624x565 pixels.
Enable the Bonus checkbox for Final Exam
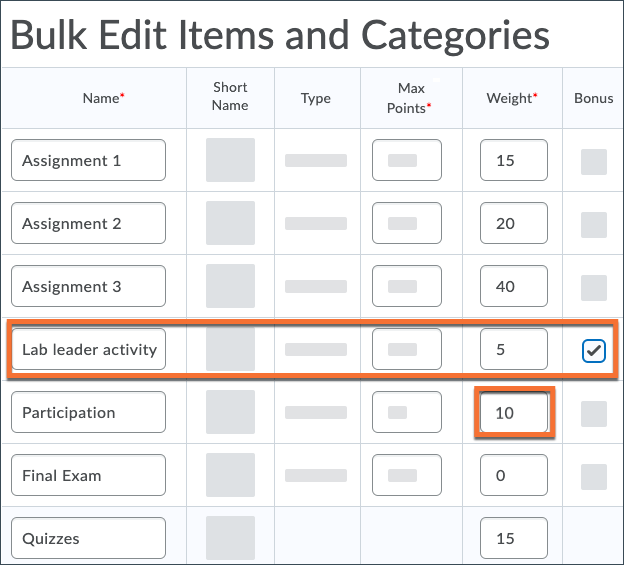[594, 476]
